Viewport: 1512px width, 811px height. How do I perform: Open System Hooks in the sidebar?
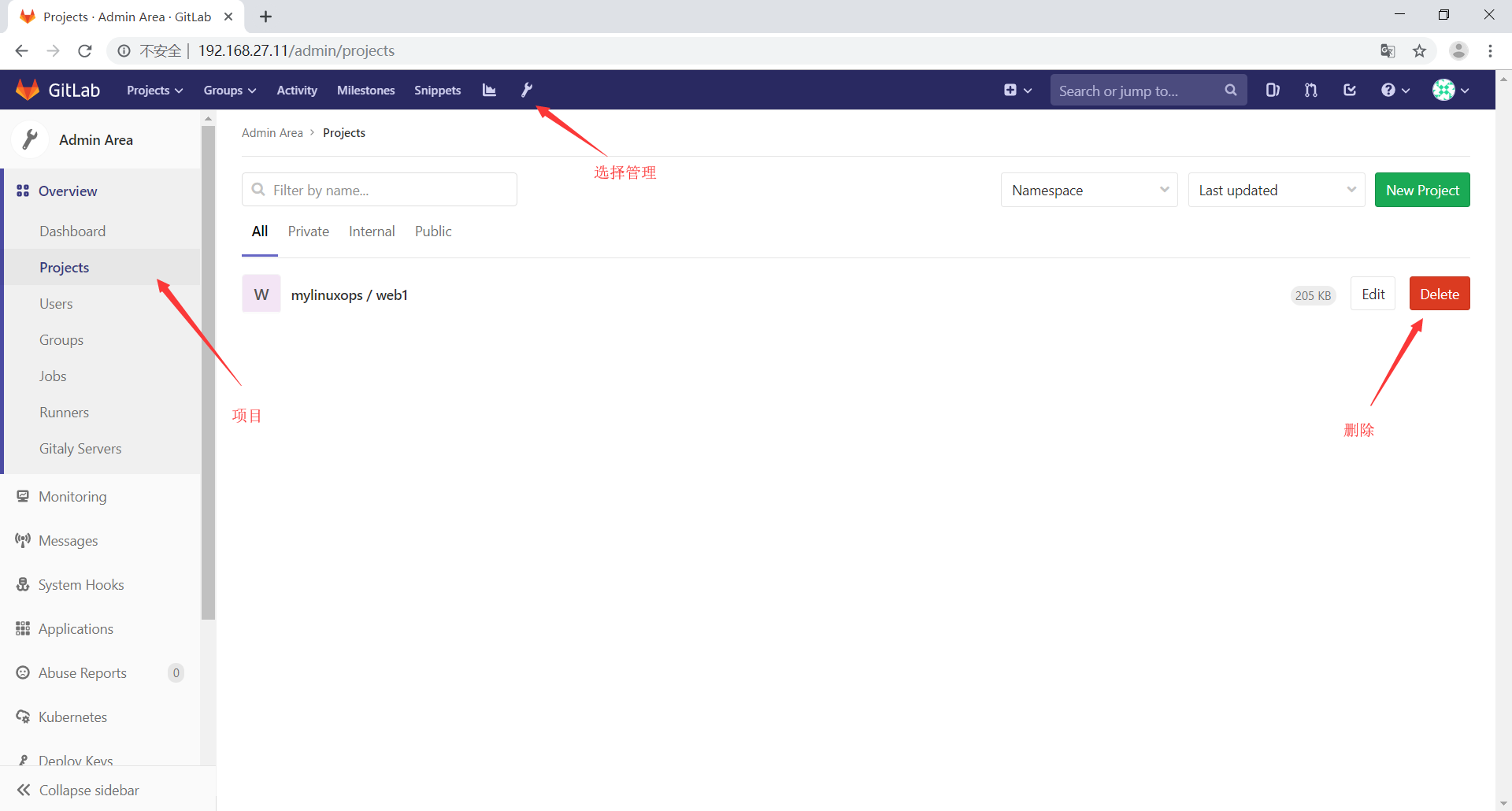[x=80, y=584]
